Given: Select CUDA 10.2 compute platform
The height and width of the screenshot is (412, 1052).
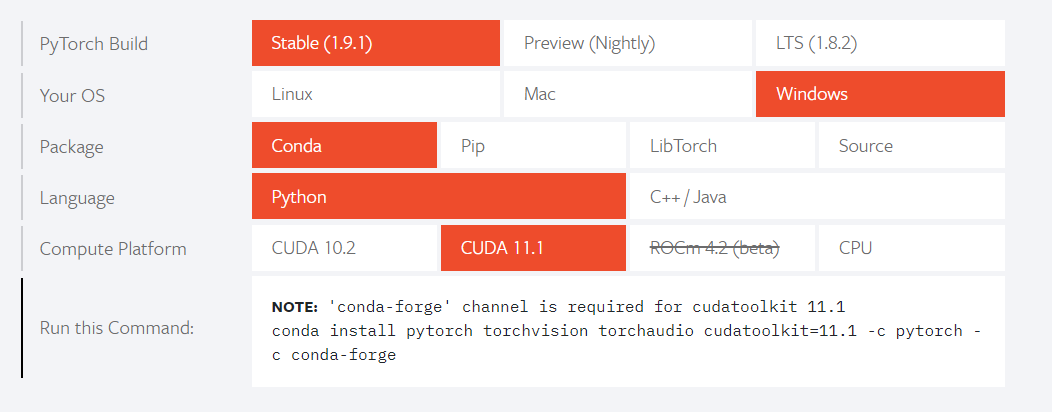Looking at the screenshot, I should coord(344,248).
